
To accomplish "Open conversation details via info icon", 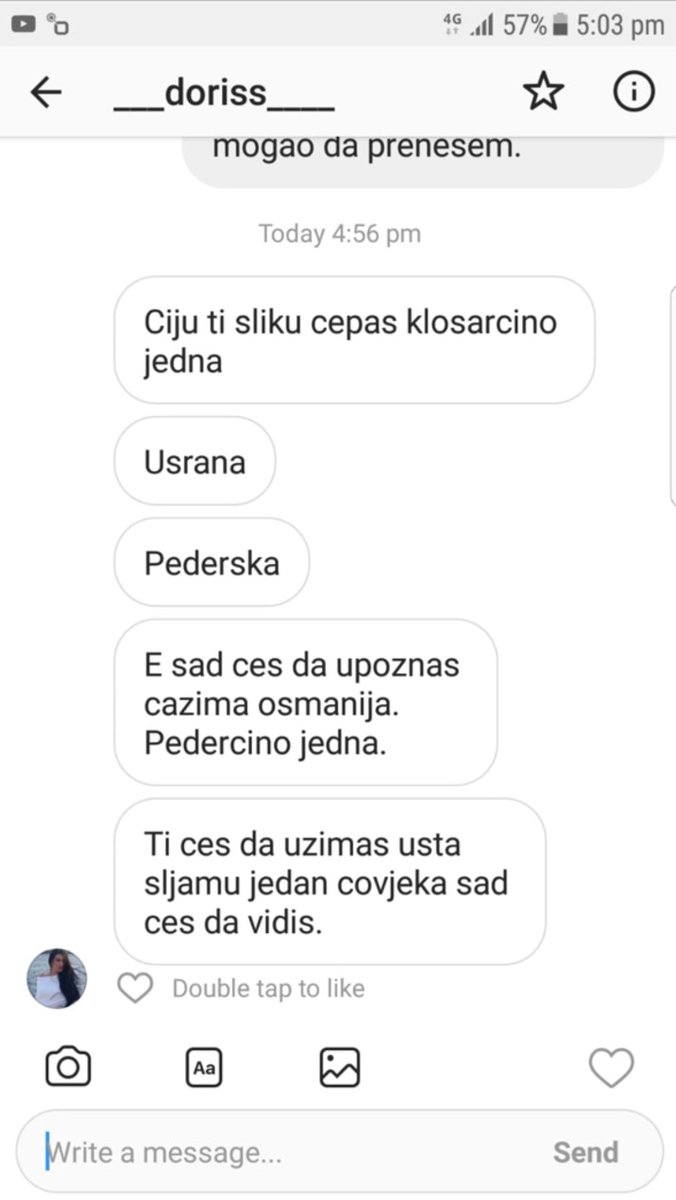I will [x=633, y=92].
